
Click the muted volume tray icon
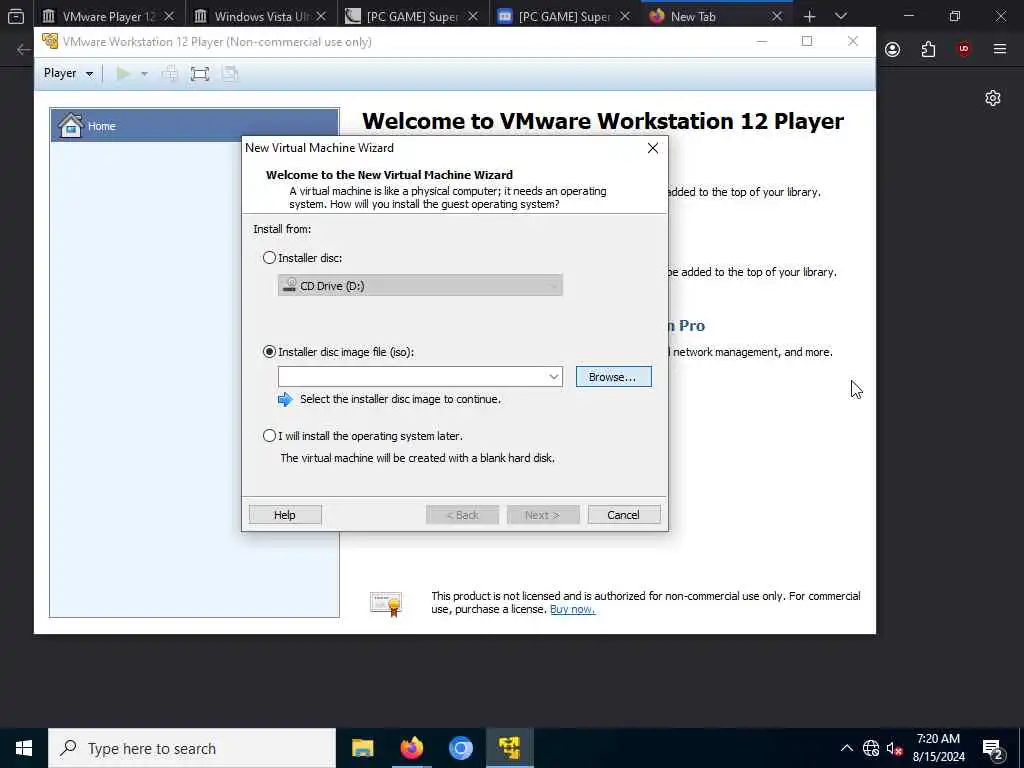pos(895,748)
